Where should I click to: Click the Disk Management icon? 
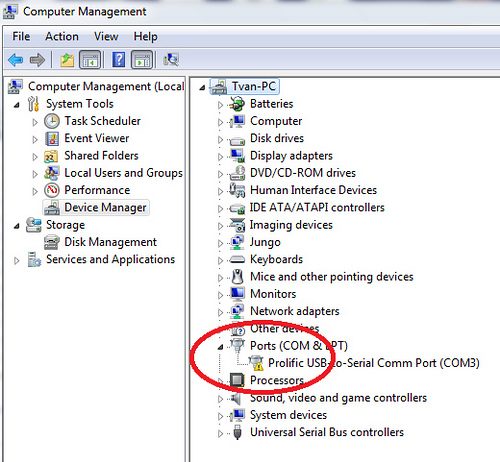[52, 242]
